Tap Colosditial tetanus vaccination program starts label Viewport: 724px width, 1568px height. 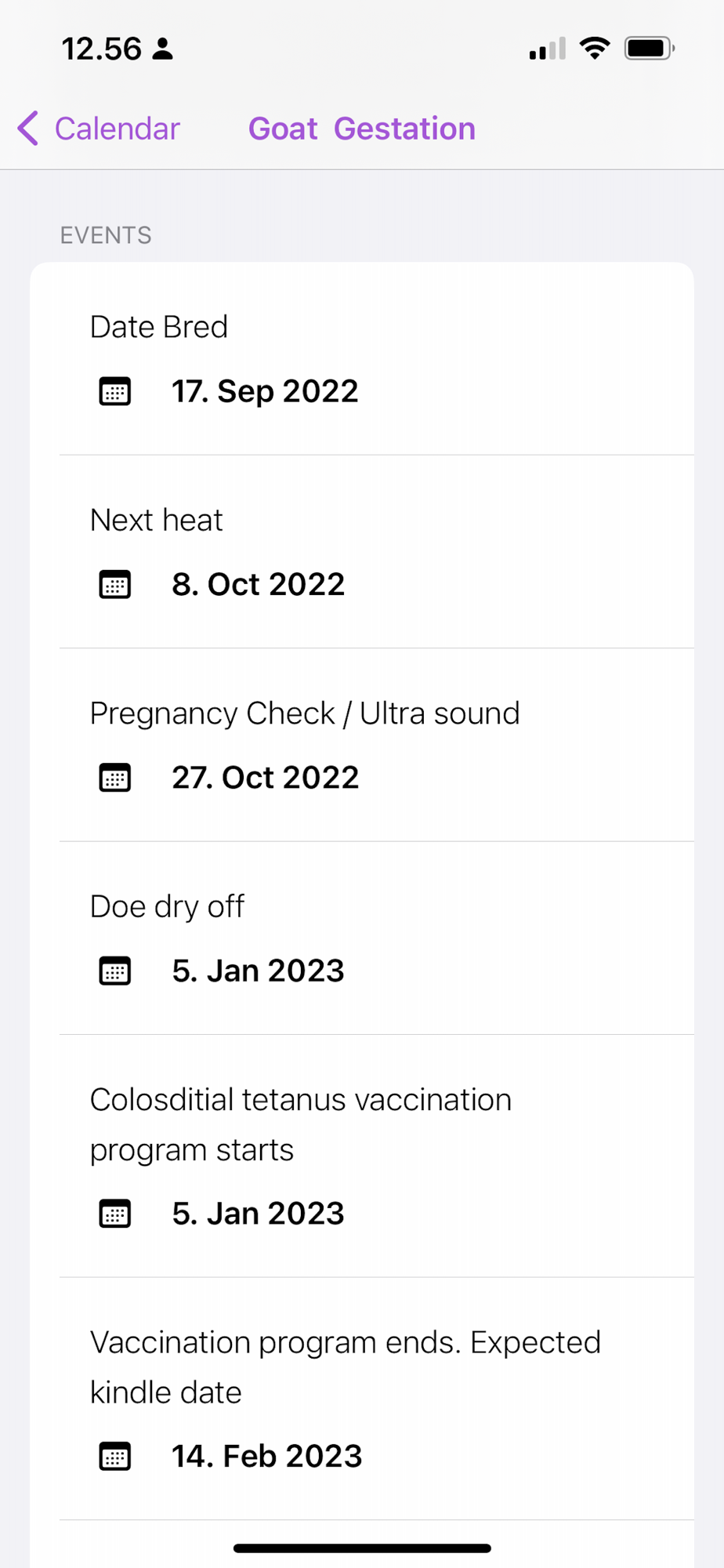(300, 1124)
